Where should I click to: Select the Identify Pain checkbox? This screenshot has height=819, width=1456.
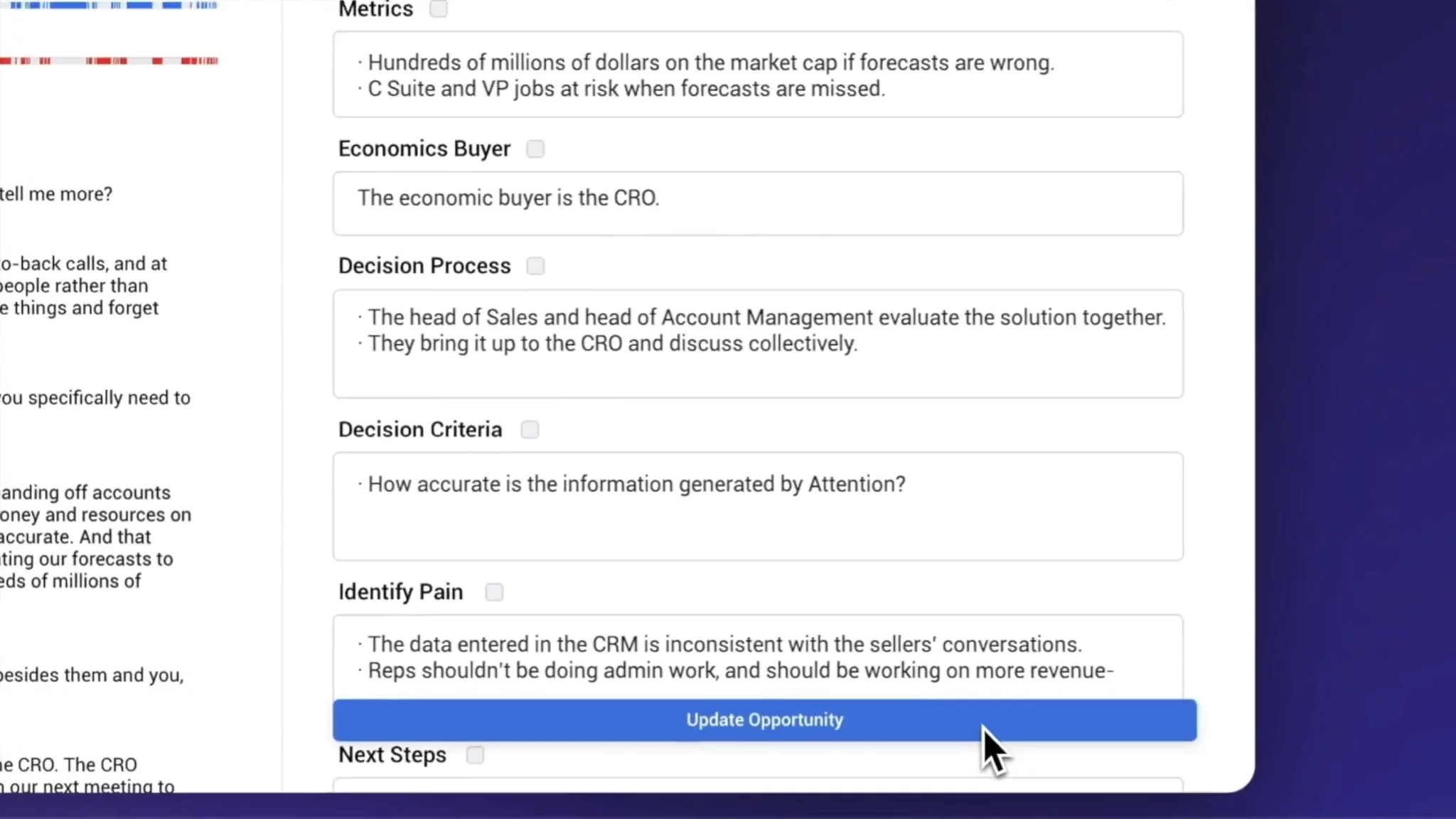[494, 592]
